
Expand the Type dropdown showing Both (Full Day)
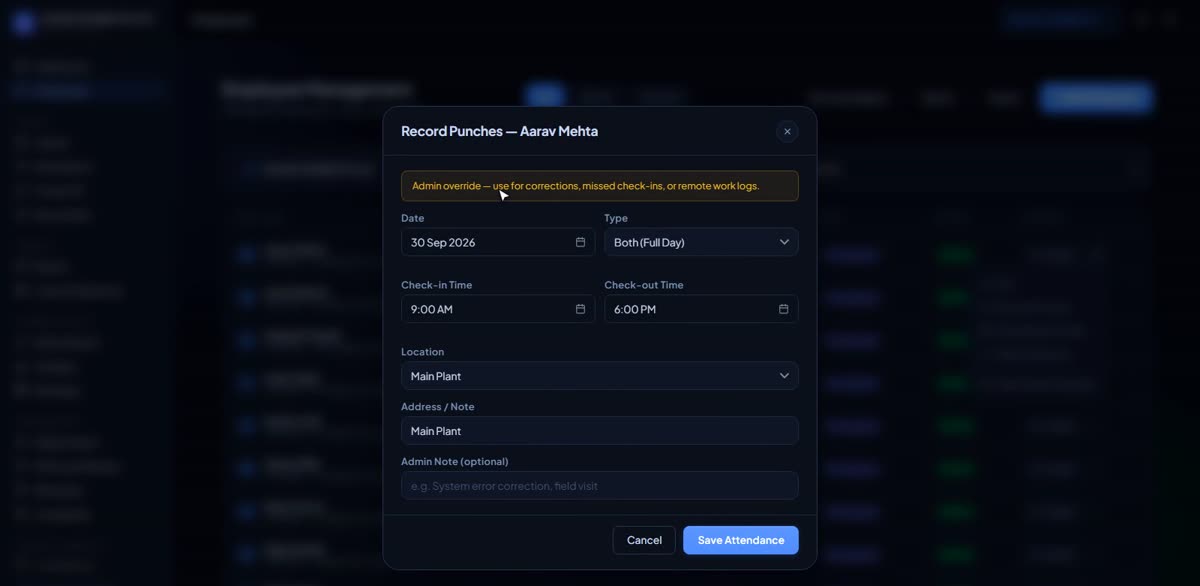(x=701, y=242)
